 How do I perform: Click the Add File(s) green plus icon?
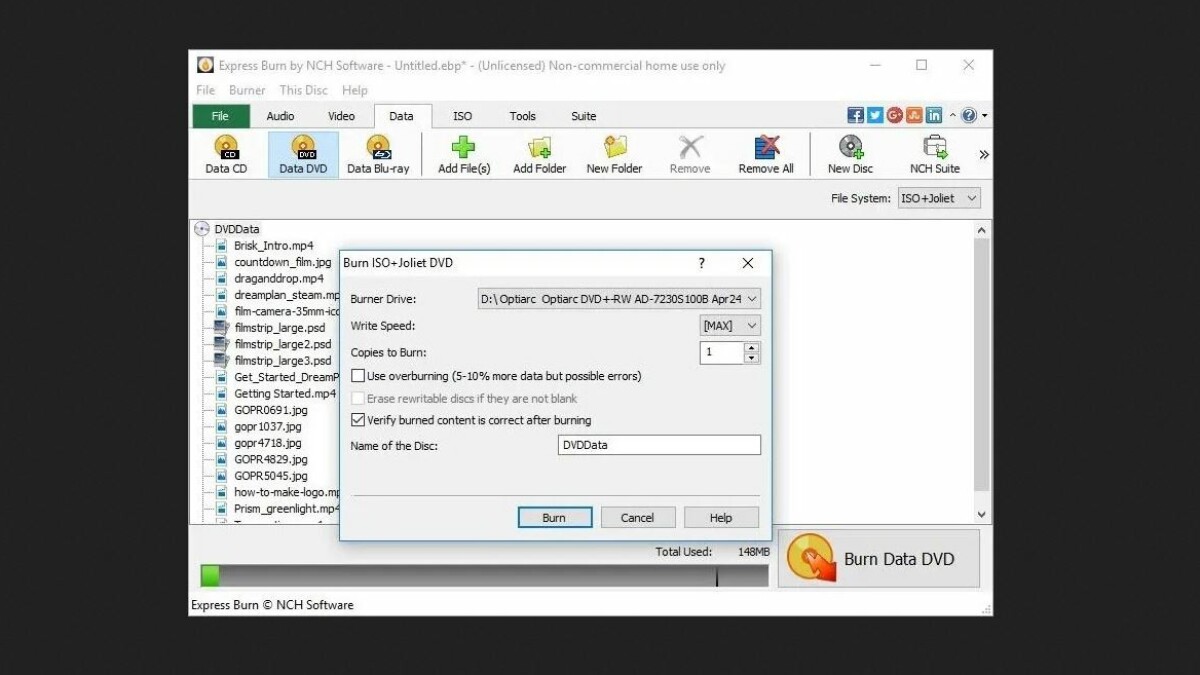(464, 149)
